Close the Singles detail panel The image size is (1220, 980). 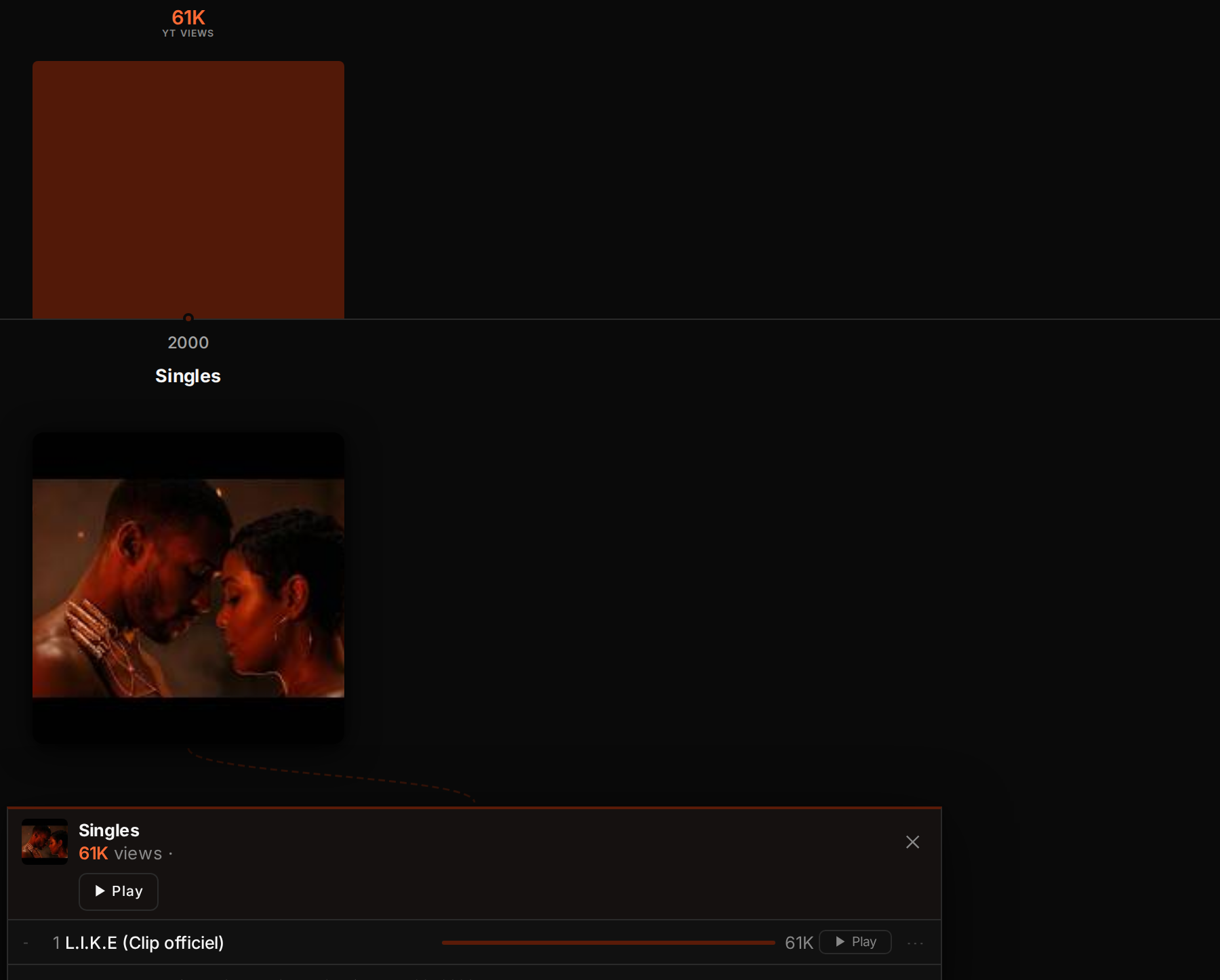pyautogui.click(x=912, y=842)
